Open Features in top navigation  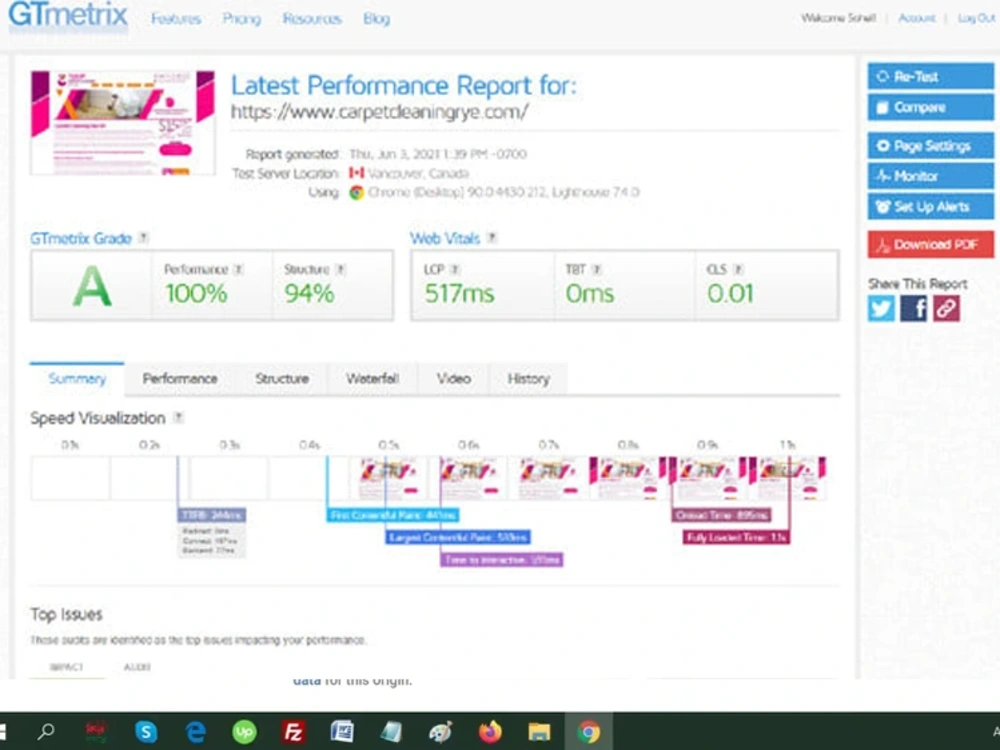(176, 19)
